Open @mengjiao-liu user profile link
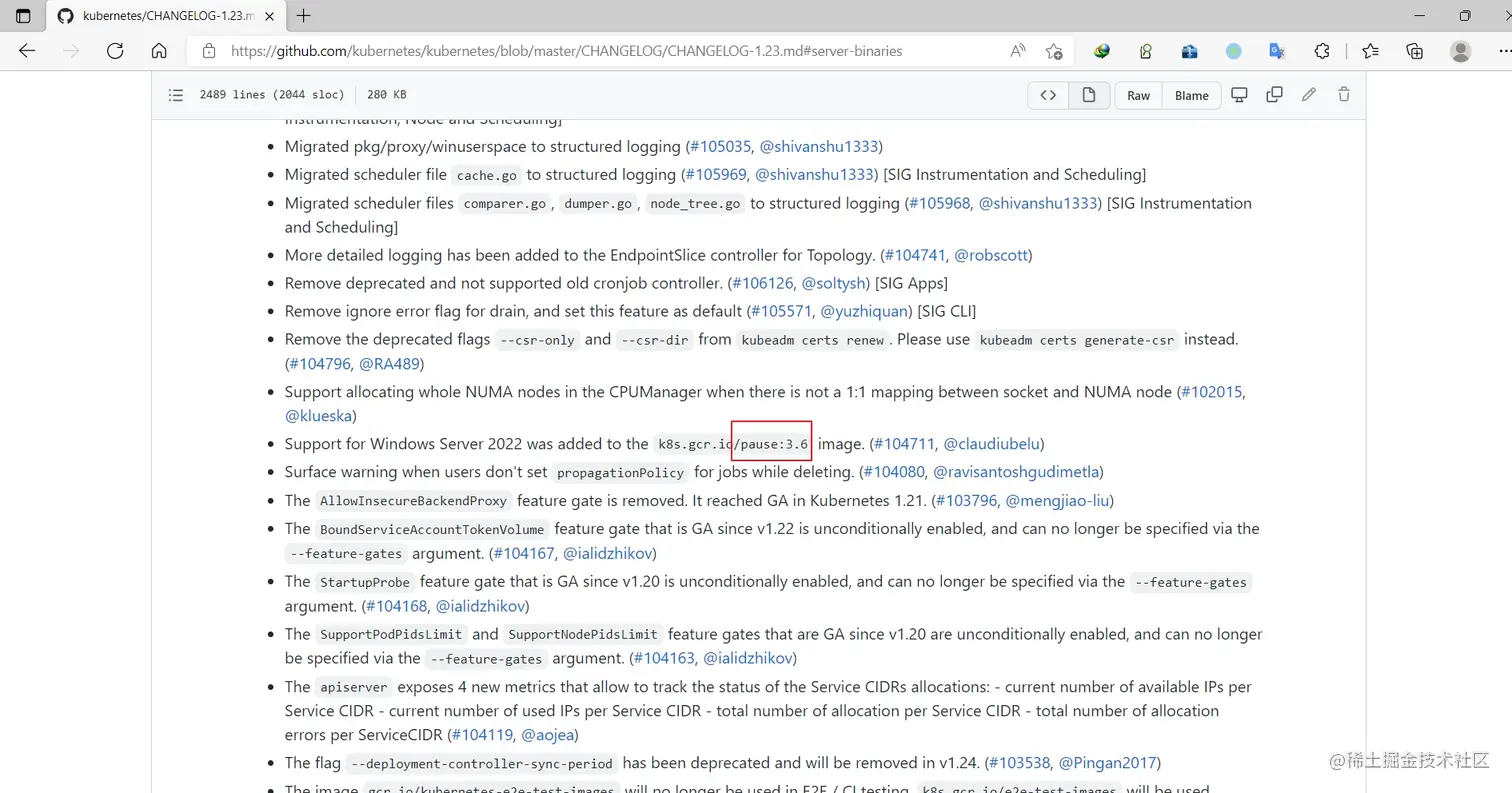The height and width of the screenshot is (793, 1512). (x=1056, y=500)
